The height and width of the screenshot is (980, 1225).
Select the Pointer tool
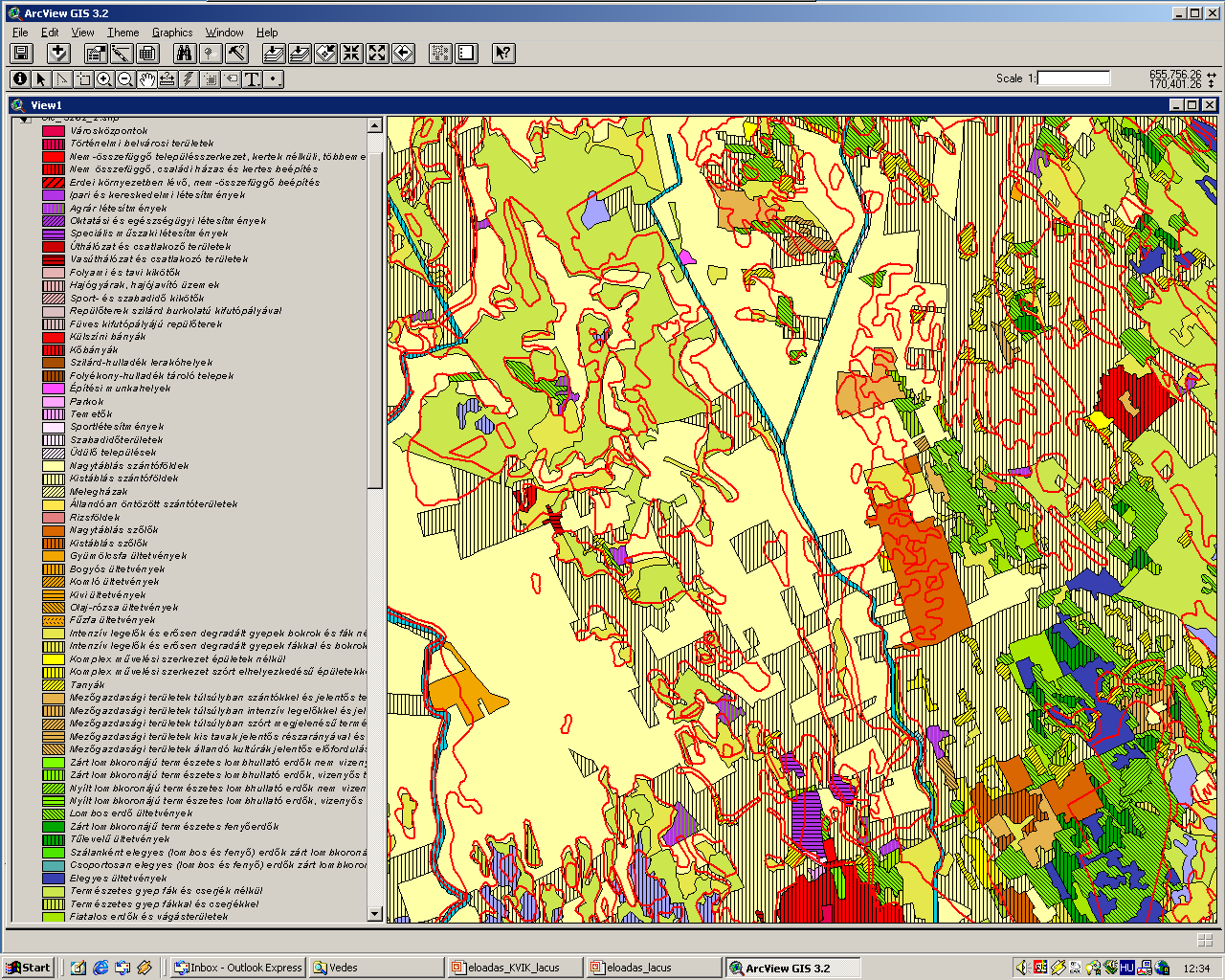click(x=41, y=79)
